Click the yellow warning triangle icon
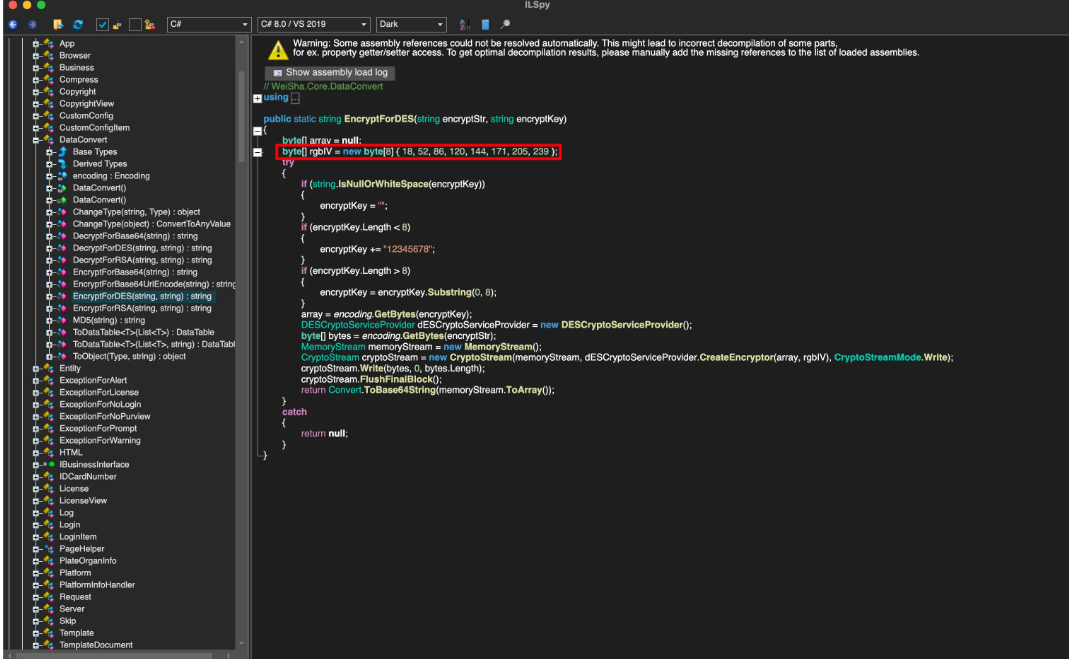Screen dimensions: 1069x659 277,50
